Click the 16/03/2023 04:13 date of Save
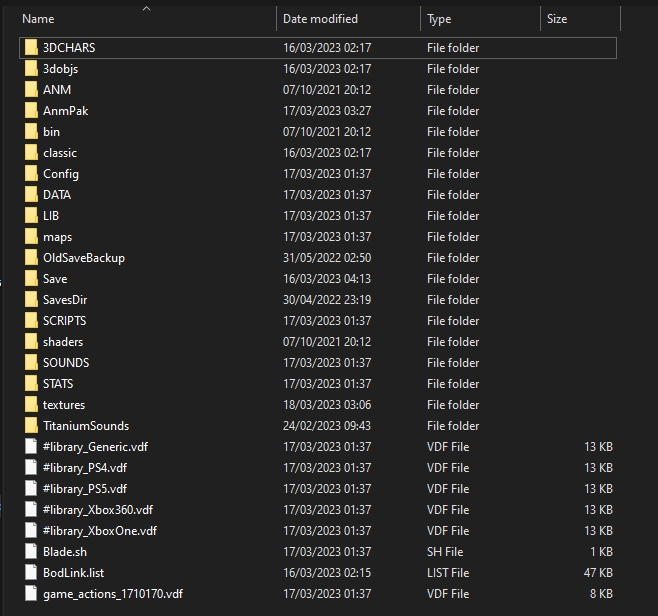The width and height of the screenshot is (658, 616). tap(327, 279)
